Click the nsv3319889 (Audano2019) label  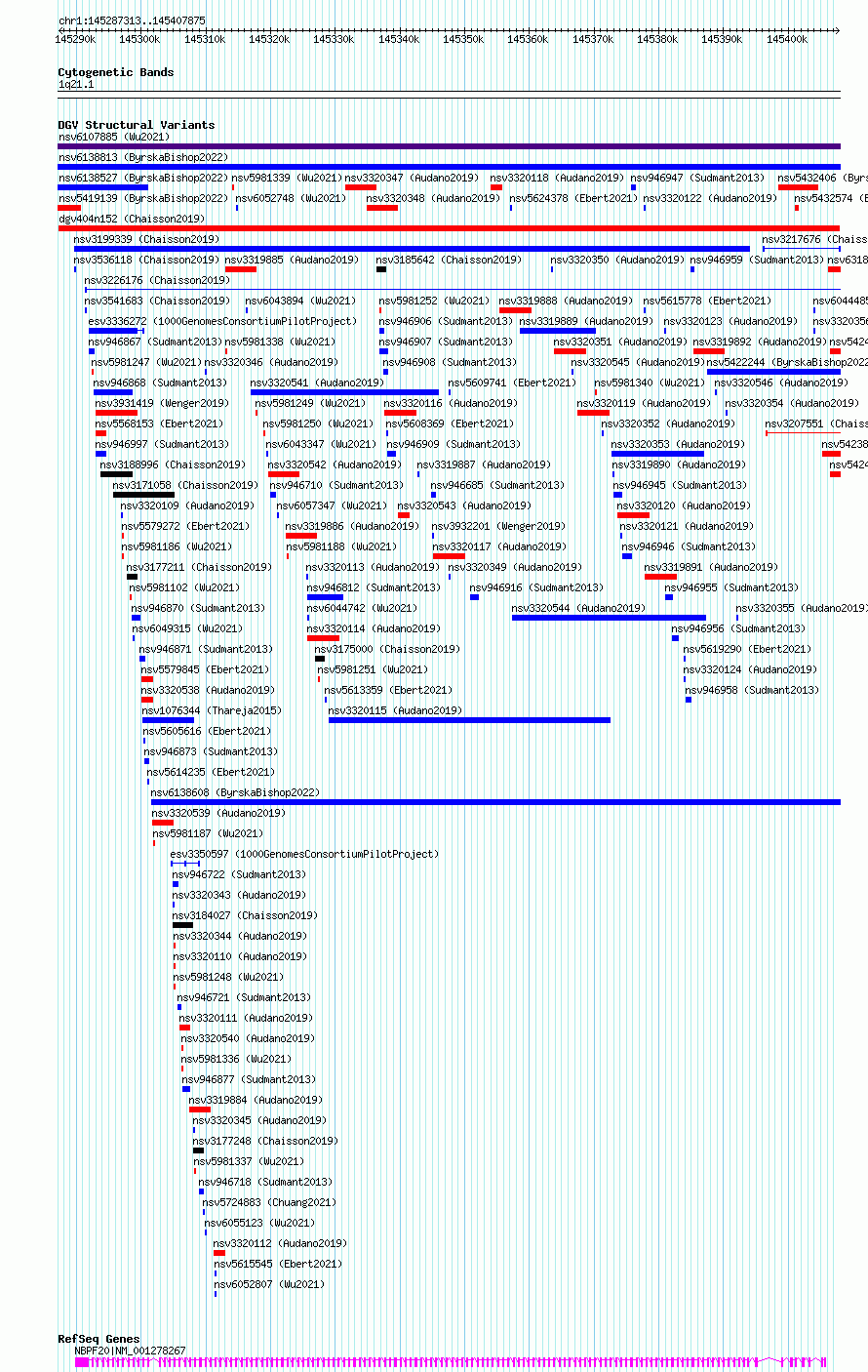pyautogui.click(x=586, y=321)
